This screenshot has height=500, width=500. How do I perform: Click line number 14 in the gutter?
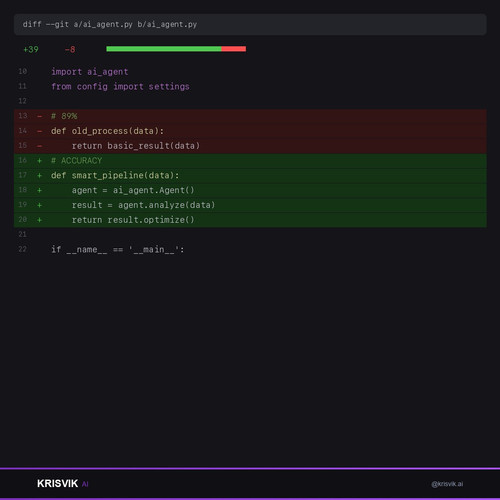[23, 131]
